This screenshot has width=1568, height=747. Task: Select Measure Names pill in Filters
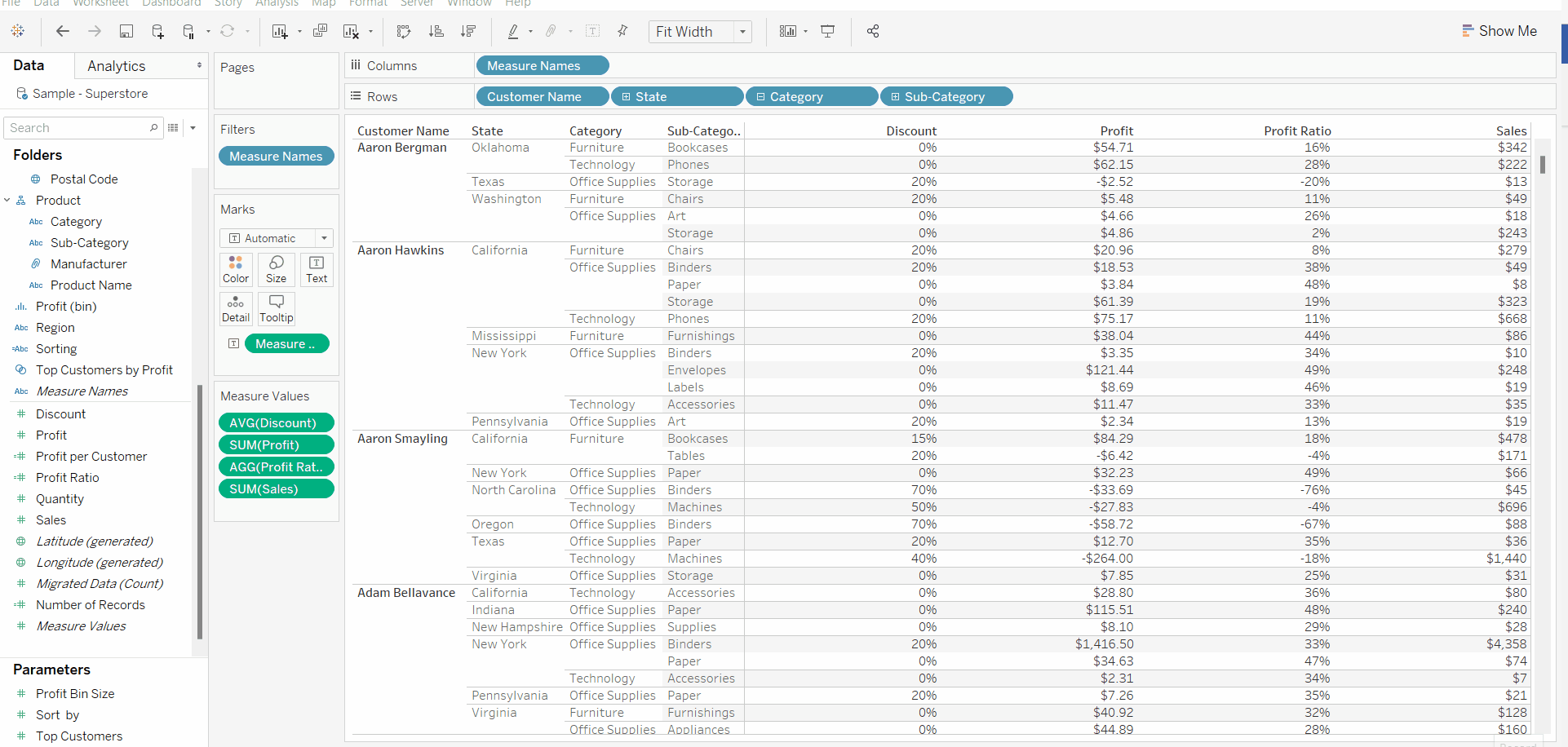click(277, 157)
